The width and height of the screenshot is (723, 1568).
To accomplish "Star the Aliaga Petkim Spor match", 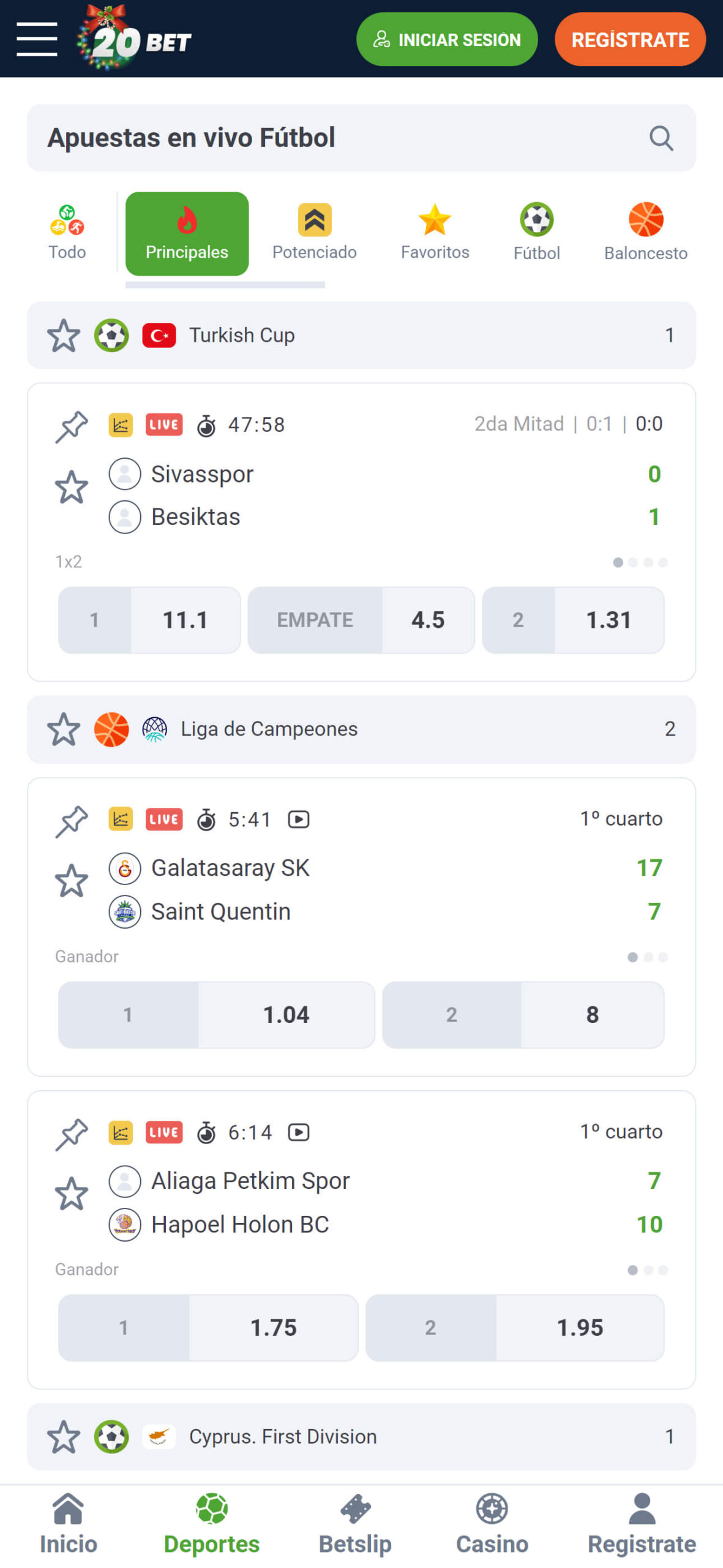I will tap(72, 1193).
